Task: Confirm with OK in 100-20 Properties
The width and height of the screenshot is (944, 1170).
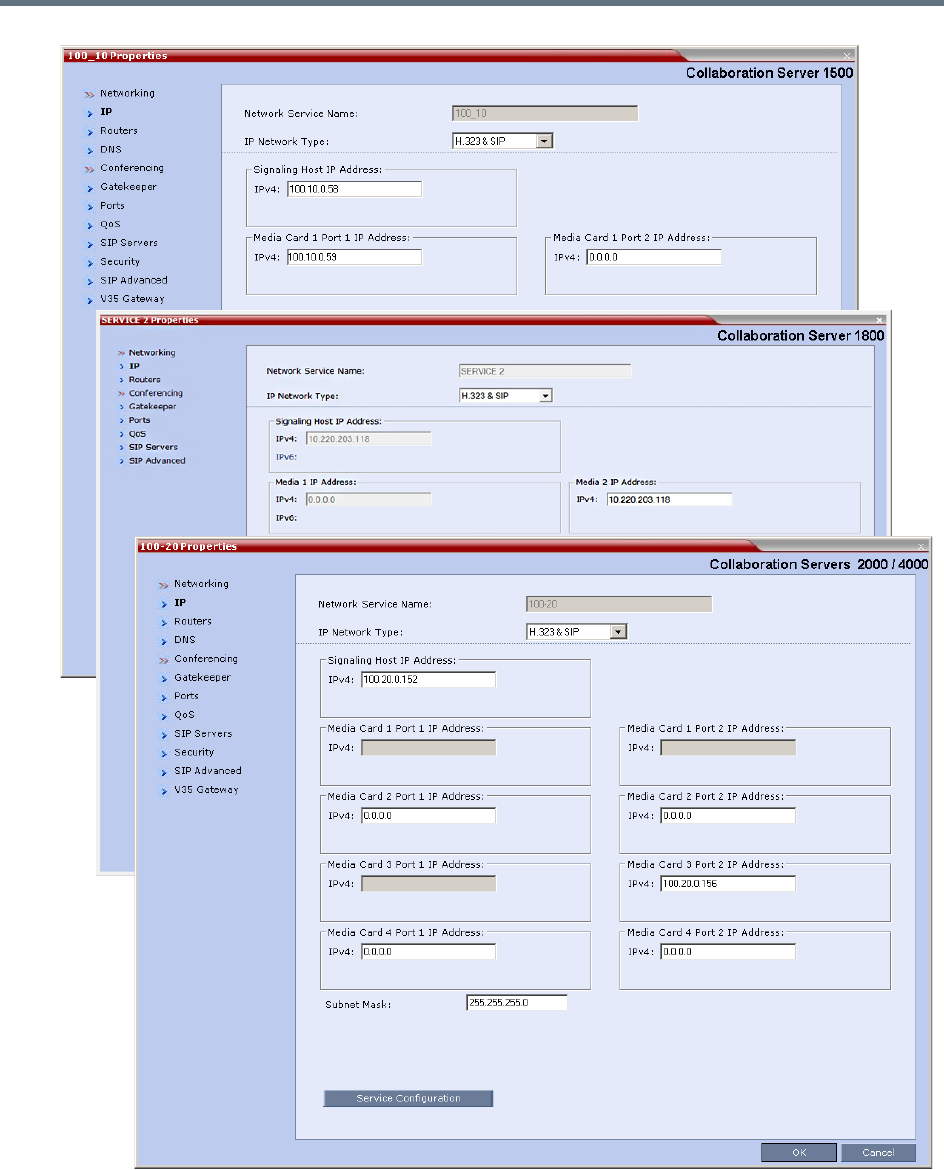Action: coord(798,1152)
